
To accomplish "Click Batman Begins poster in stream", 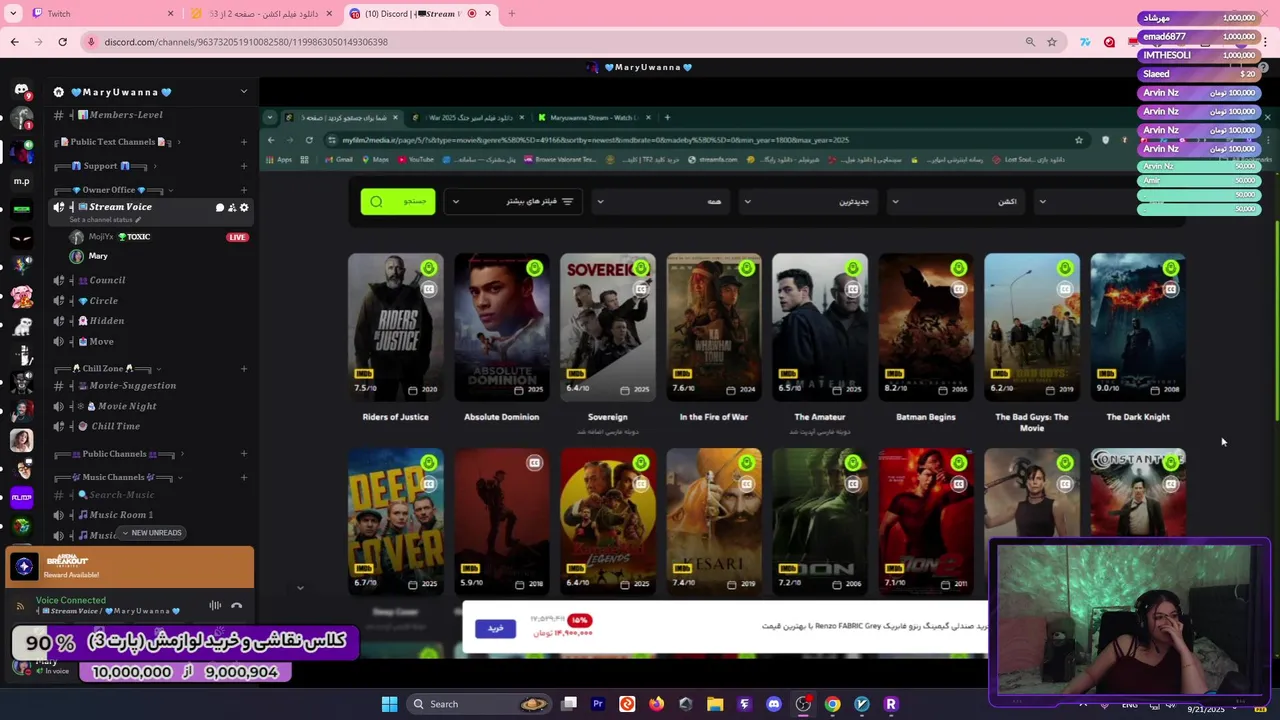I will point(926,326).
